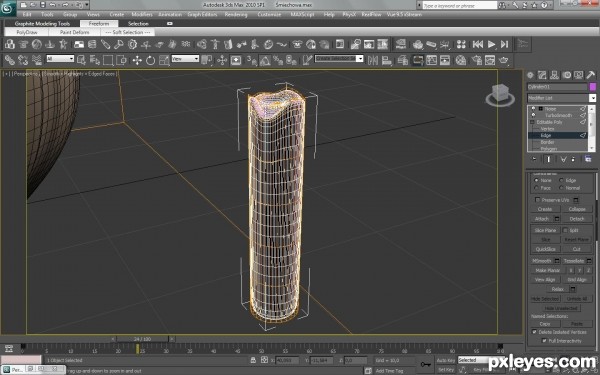This screenshot has width=600, height=375.
Task: Select the Move tool in main toolbar
Action: (x=137, y=60)
